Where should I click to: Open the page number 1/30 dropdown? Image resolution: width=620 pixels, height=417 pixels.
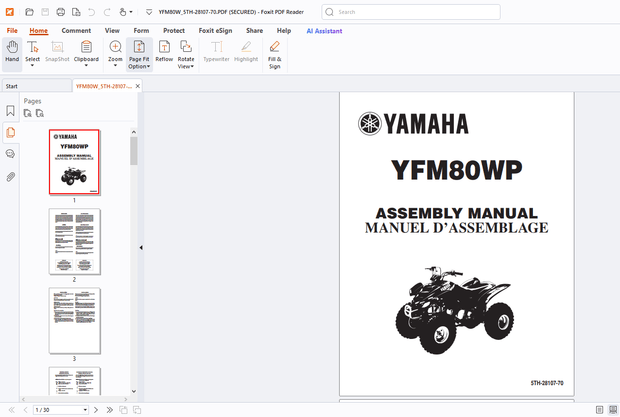(x=85, y=410)
